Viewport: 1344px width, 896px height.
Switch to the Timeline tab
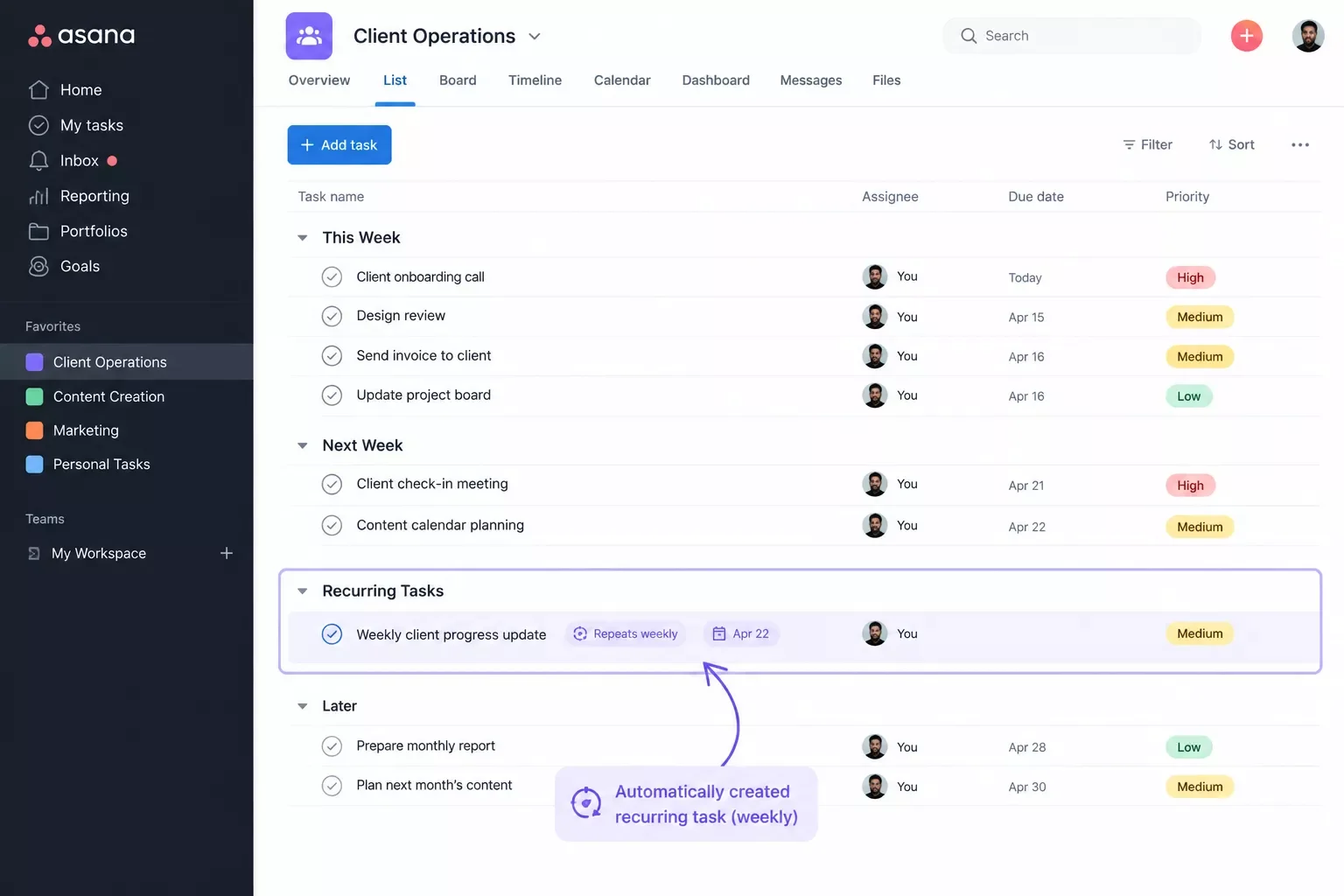(535, 80)
